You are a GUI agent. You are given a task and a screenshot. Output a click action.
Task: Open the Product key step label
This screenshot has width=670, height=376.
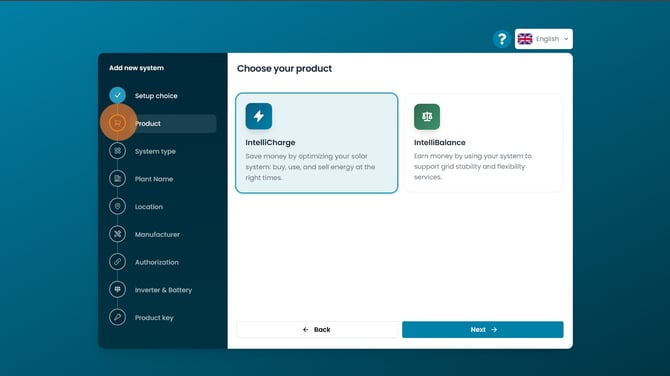(154, 318)
